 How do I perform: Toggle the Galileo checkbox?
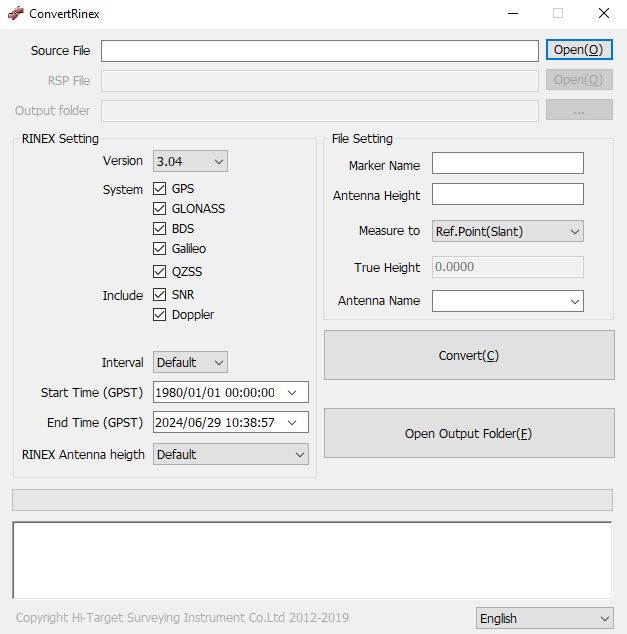[x=160, y=249]
